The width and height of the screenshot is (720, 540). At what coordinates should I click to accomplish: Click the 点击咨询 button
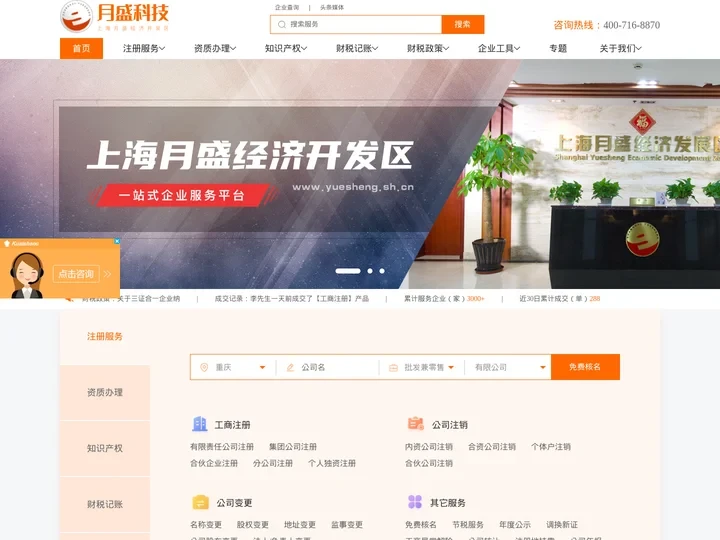tap(76, 274)
